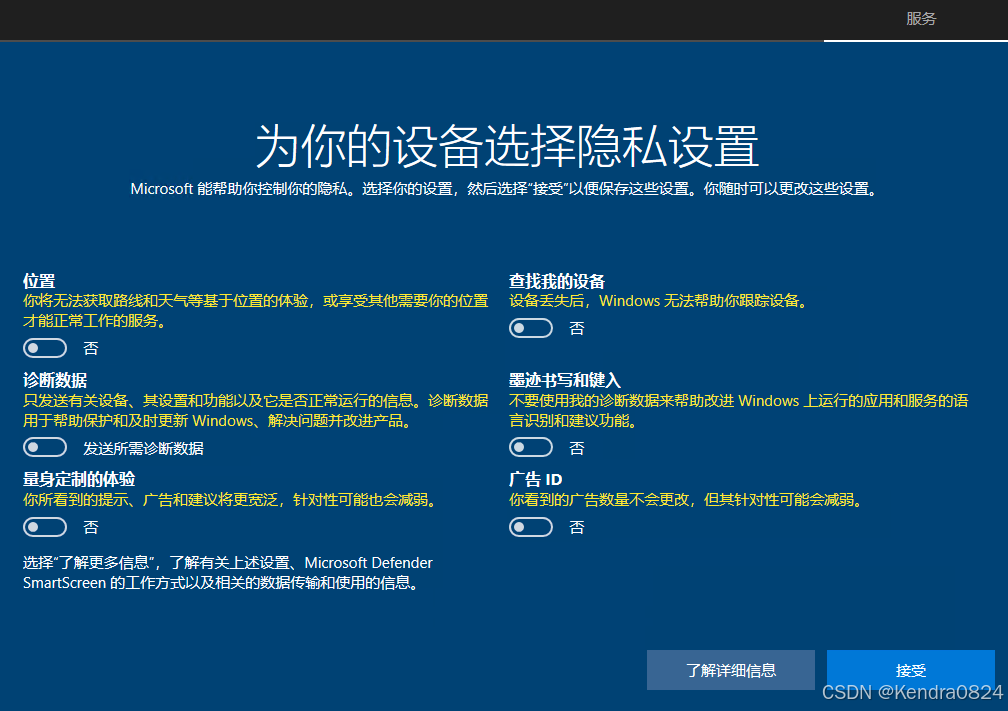Switch on 量身定制的体验 tailored experiences
Screen dimensions: 1008x711
(45, 526)
